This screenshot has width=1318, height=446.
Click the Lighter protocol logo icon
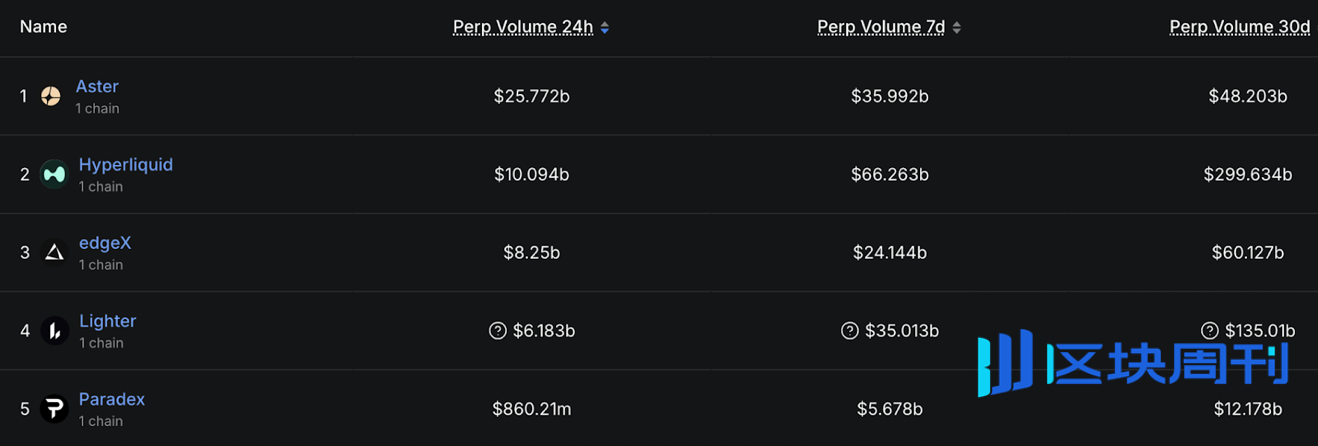[x=54, y=330]
